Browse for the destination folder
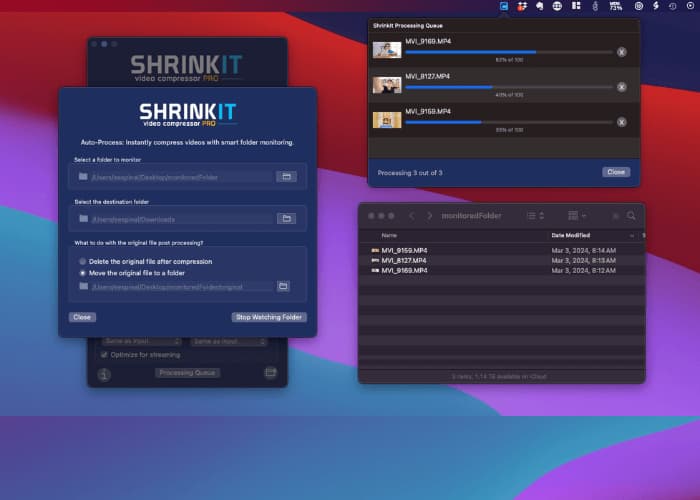The image size is (700, 500). (x=286, y=219)
